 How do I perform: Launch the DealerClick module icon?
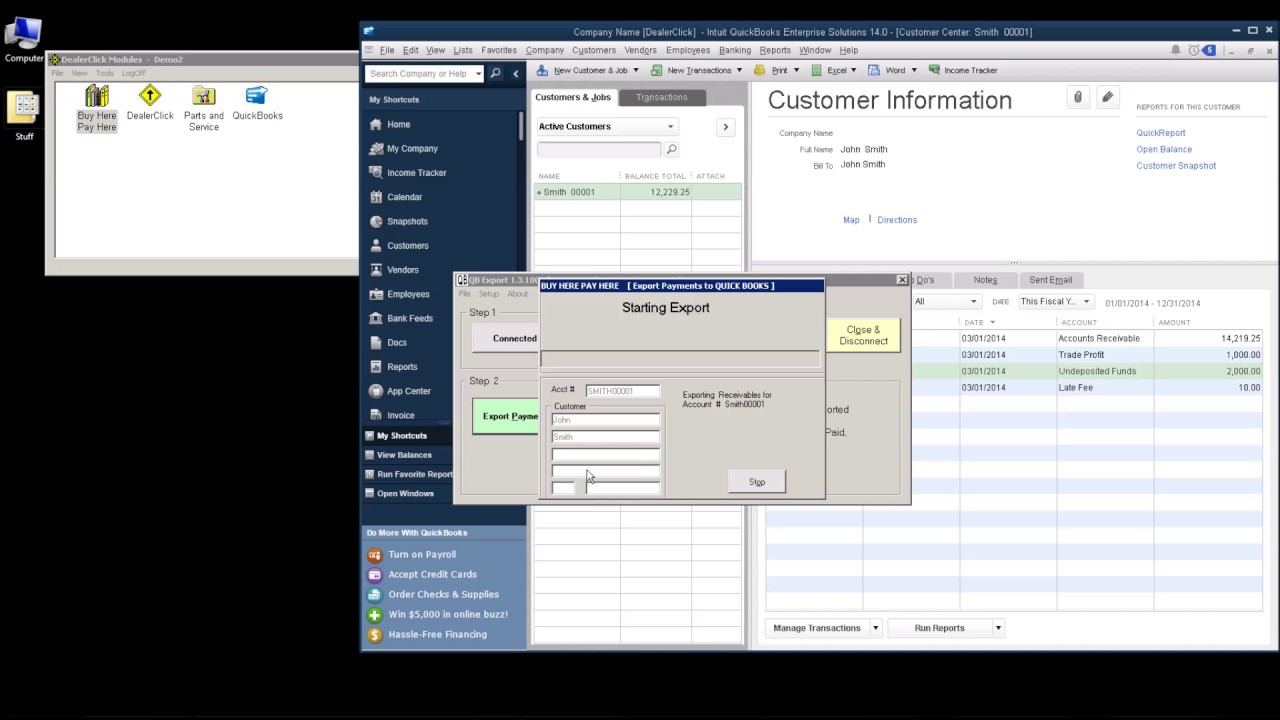pos(150,103)
